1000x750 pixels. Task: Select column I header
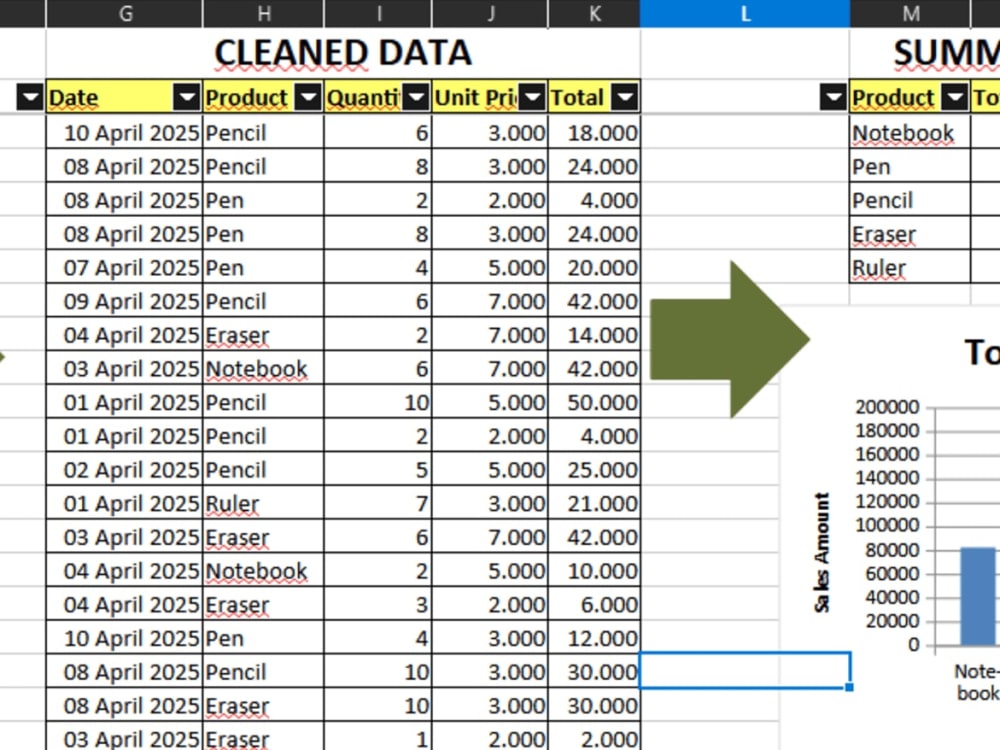coord(378,13)
